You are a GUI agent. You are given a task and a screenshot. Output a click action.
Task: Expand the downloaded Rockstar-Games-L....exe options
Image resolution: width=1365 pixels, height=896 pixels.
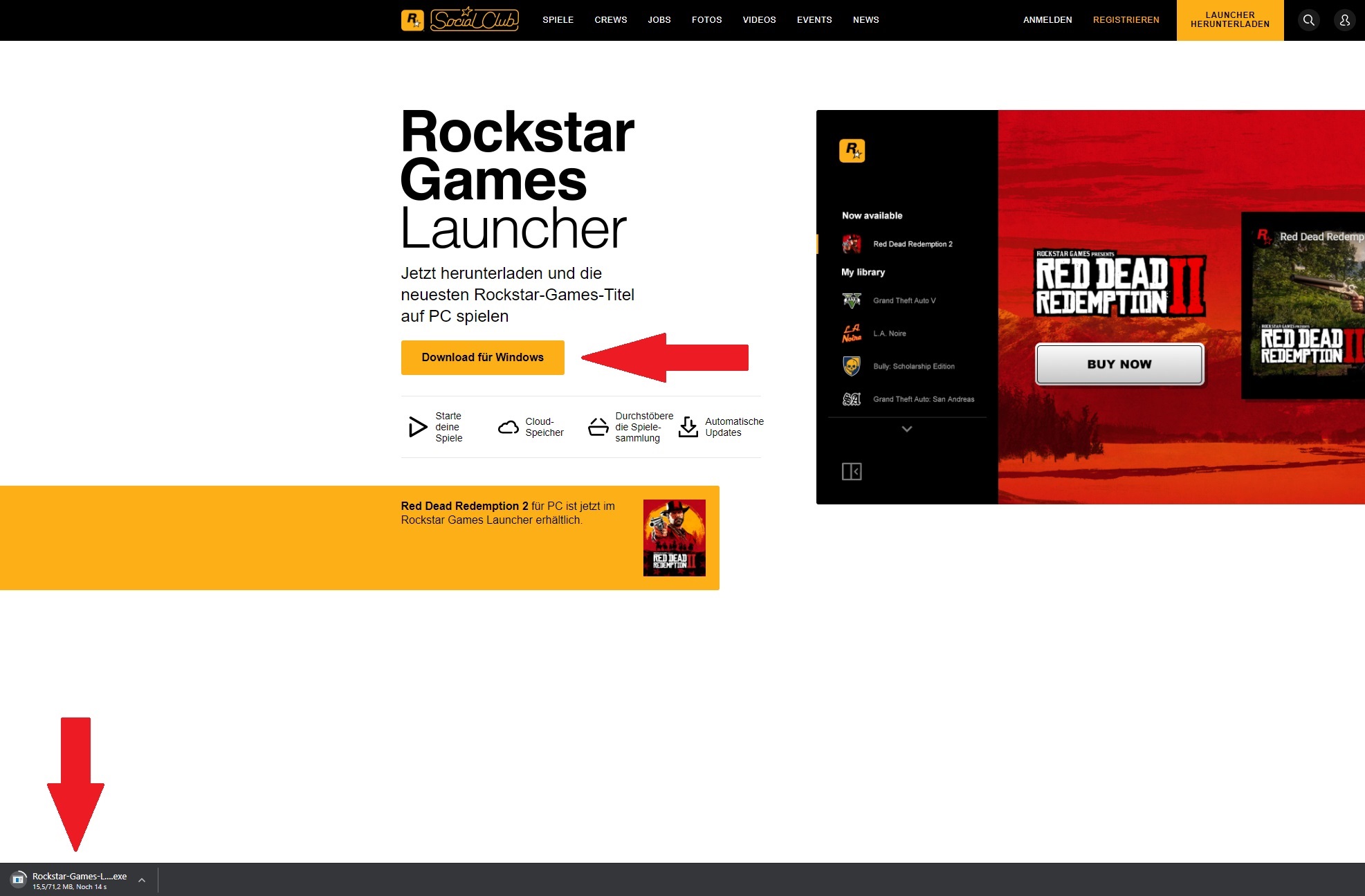tap(142, 880)
